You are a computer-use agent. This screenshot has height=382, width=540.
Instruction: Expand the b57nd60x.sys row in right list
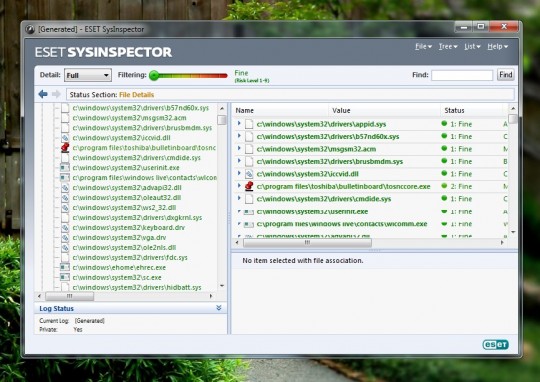[x=239, y=136]
